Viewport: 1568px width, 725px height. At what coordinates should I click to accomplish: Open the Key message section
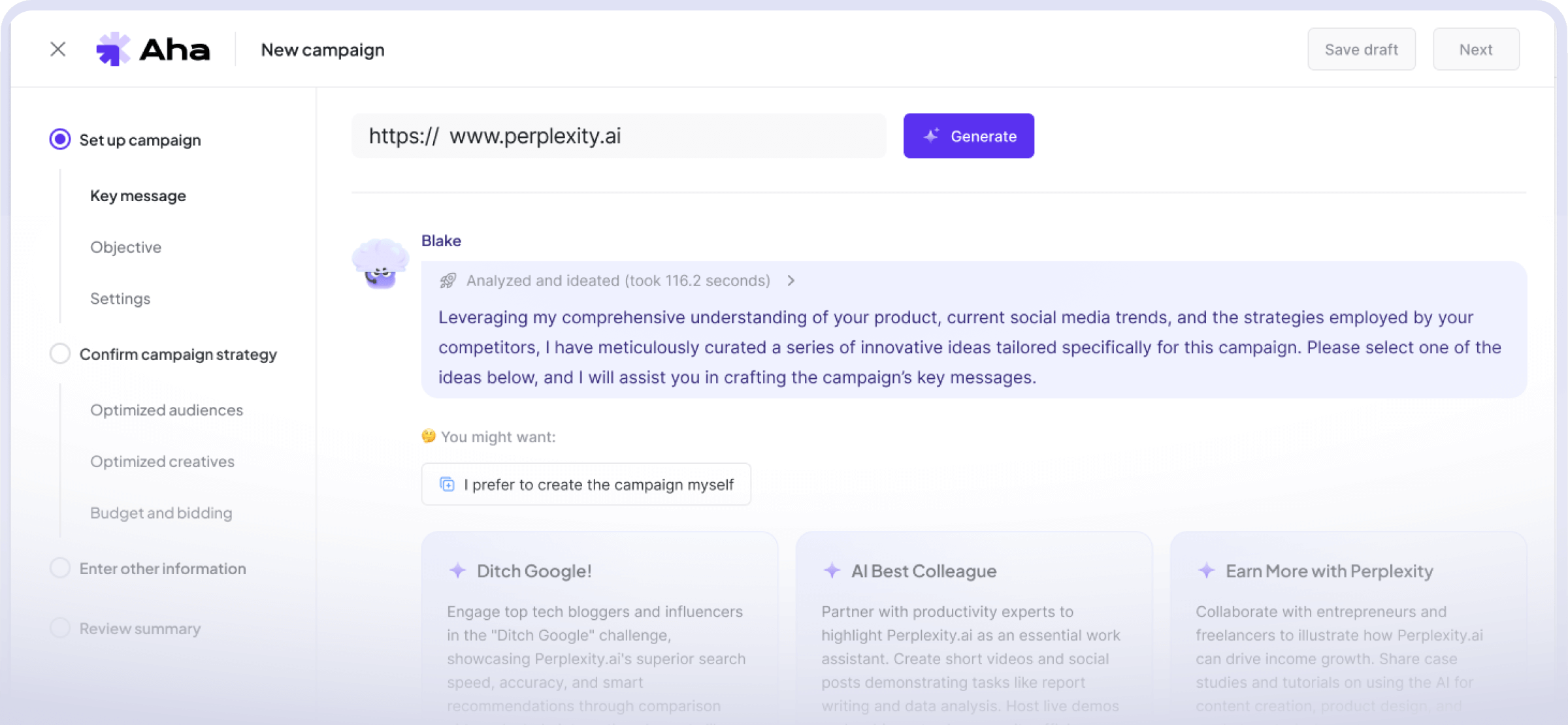(x=138, y=195)
